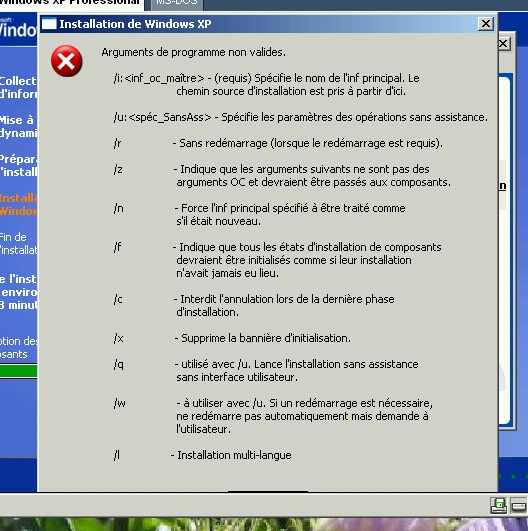Close the Installation de Windows XP dialog
528x531 pixels.
click(485, 24)
